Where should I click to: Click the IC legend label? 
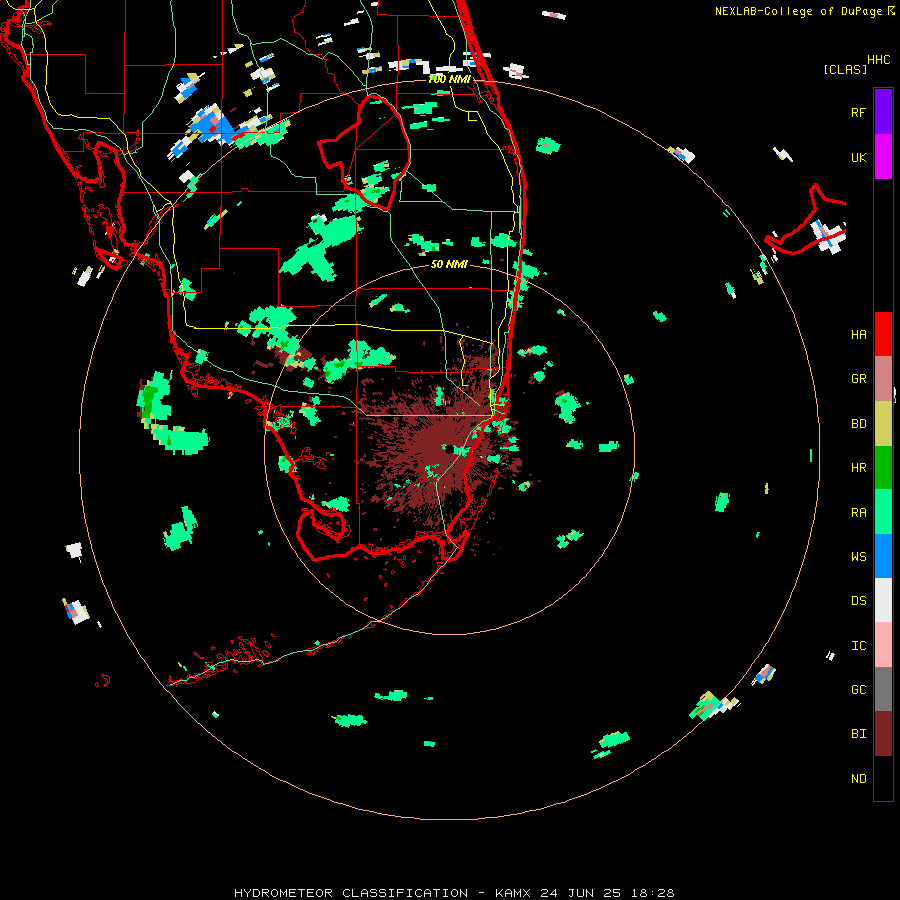[858, 646]
